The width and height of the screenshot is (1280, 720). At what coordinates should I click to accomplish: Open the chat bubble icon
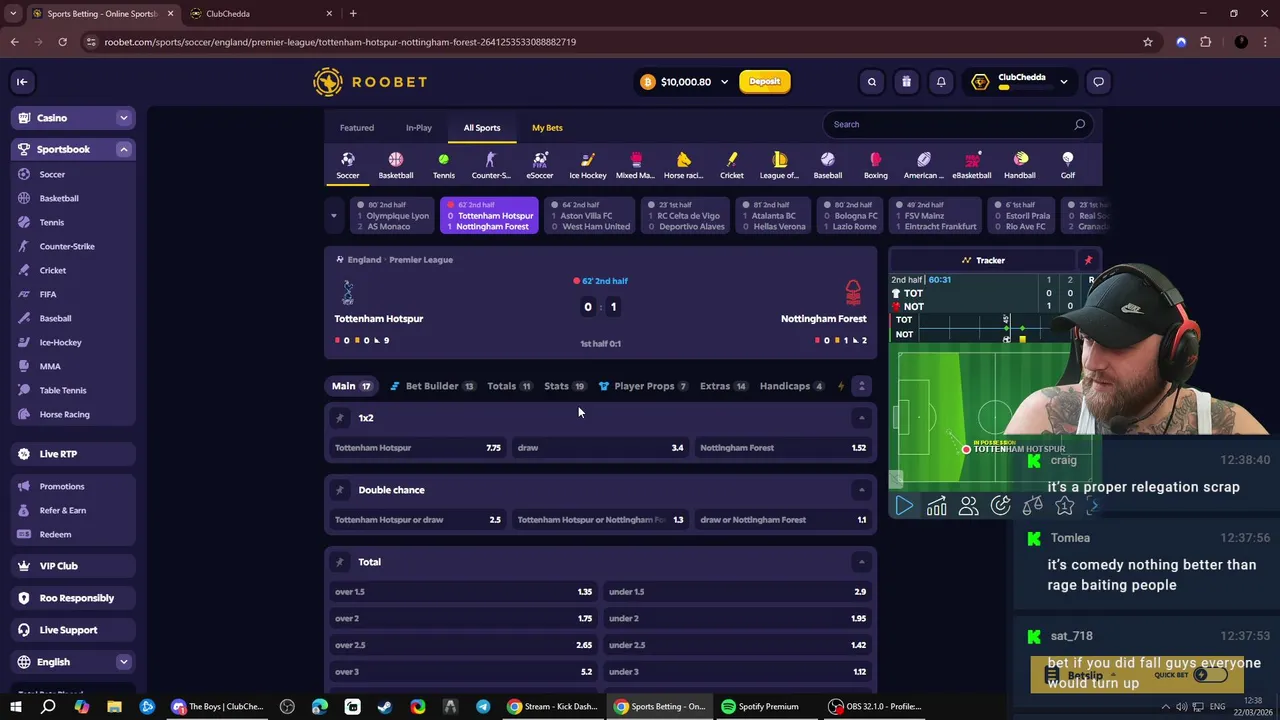(1098, 82)
